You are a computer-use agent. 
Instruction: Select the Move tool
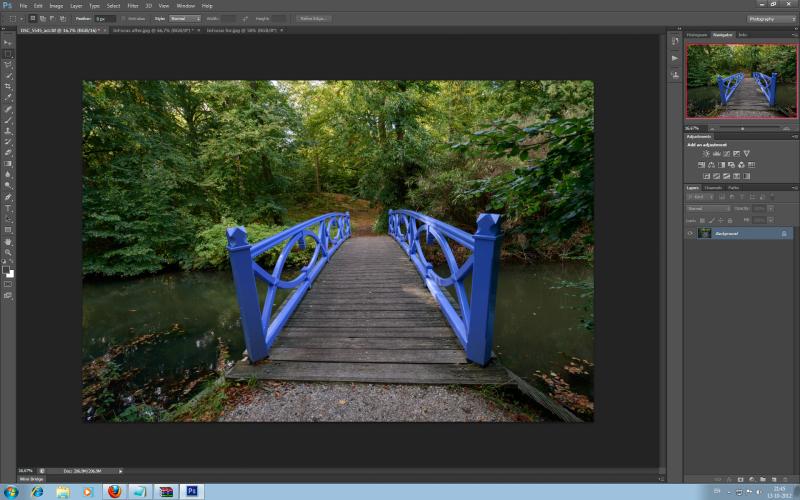coord(8,42)
